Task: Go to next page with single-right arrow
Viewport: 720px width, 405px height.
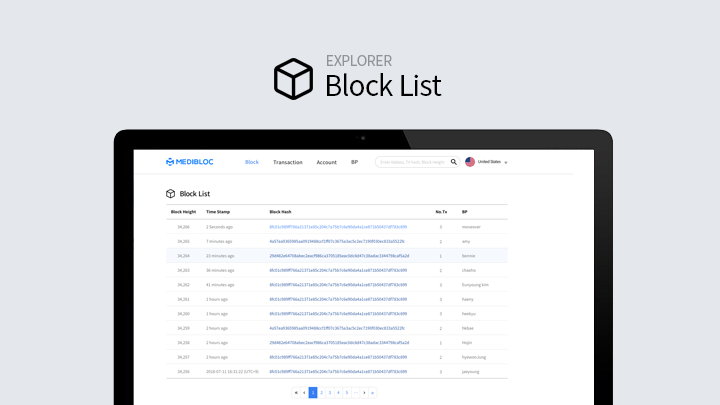Action: click(364, 393)
